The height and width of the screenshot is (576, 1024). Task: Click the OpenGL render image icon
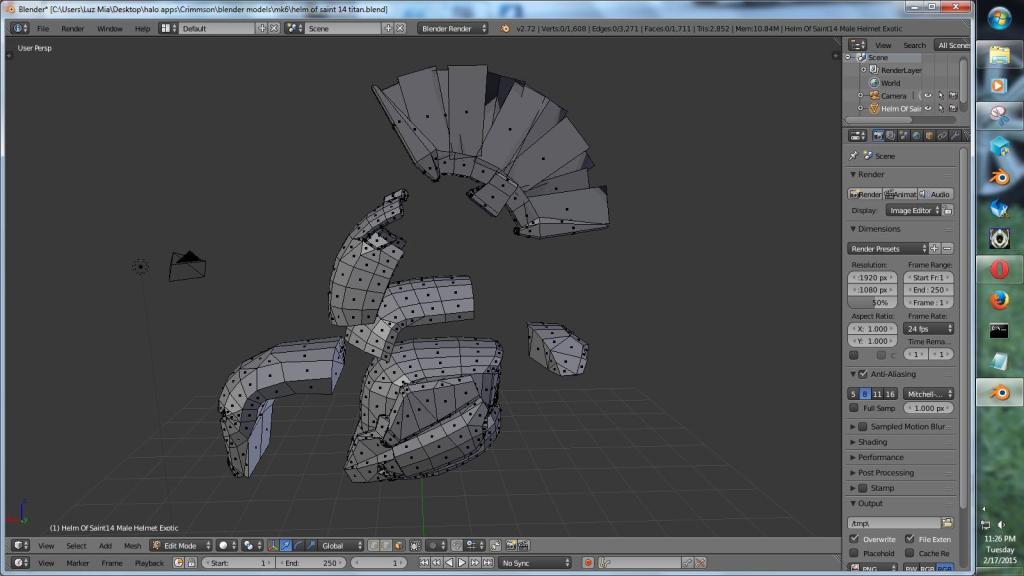click(511, 545)
